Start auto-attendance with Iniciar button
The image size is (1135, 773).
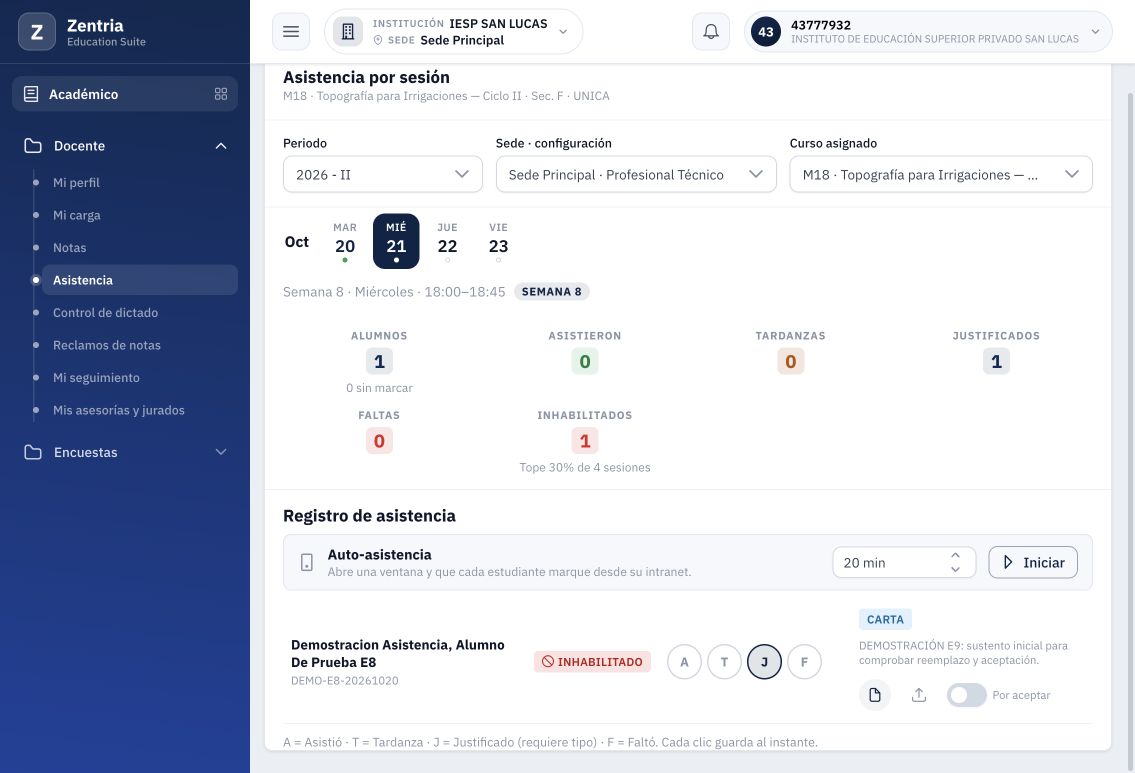[1033, 562]
